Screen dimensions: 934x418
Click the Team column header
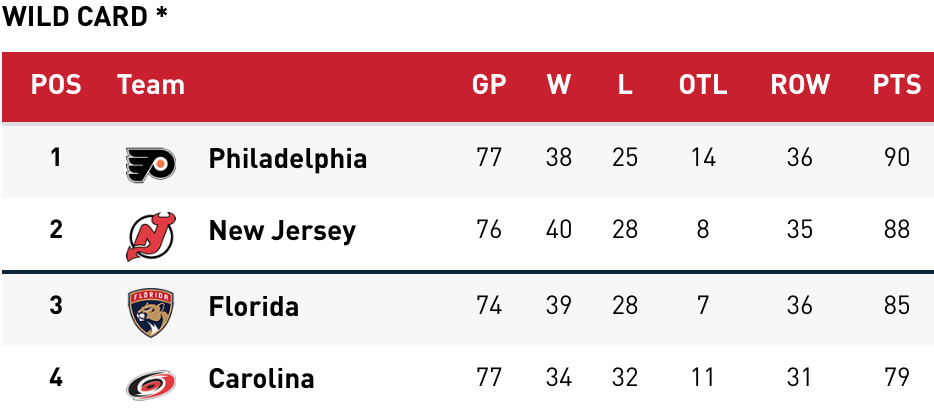pos(151,85)
